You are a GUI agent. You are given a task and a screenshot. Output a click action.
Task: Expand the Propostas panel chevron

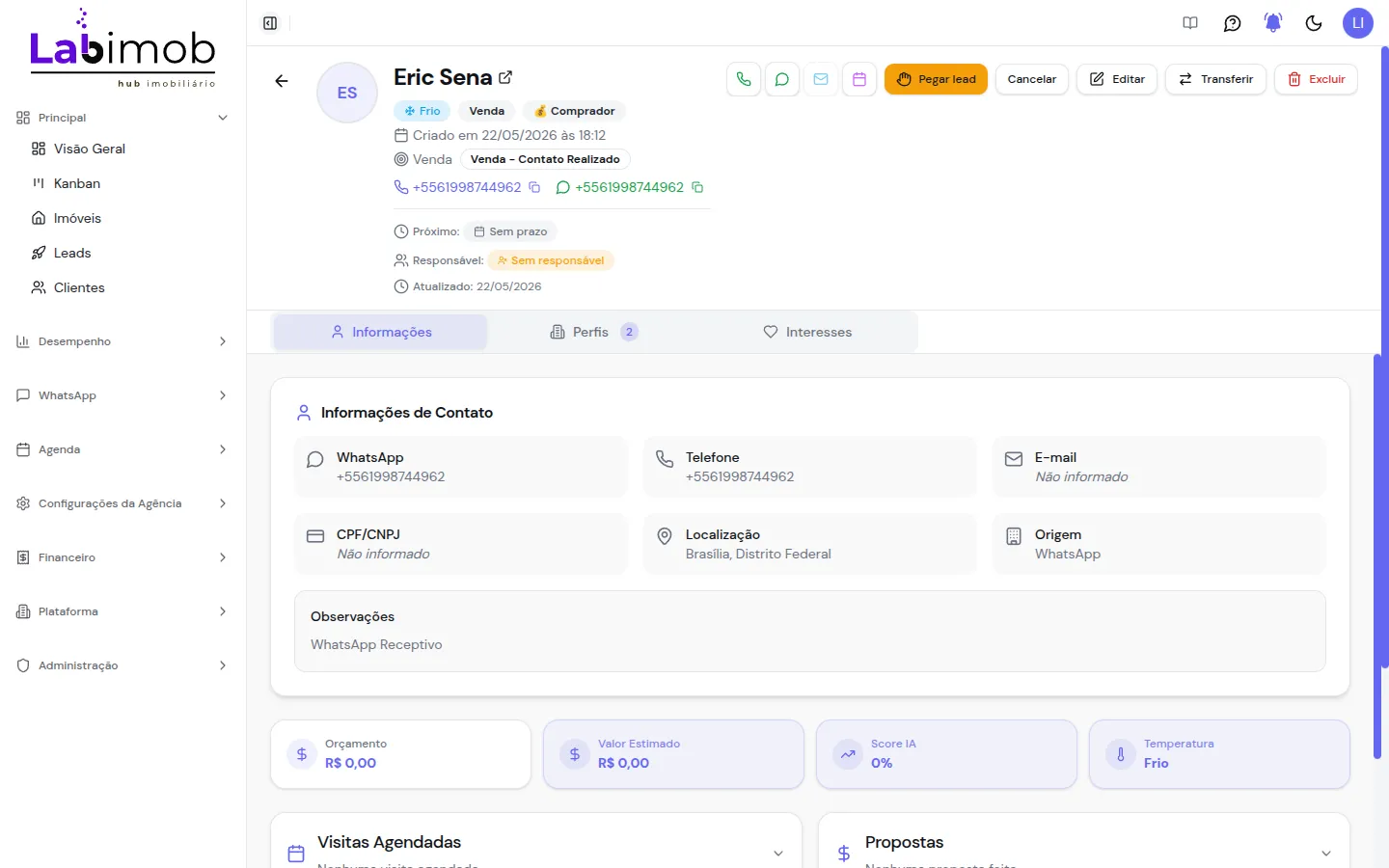point(1326,854)
